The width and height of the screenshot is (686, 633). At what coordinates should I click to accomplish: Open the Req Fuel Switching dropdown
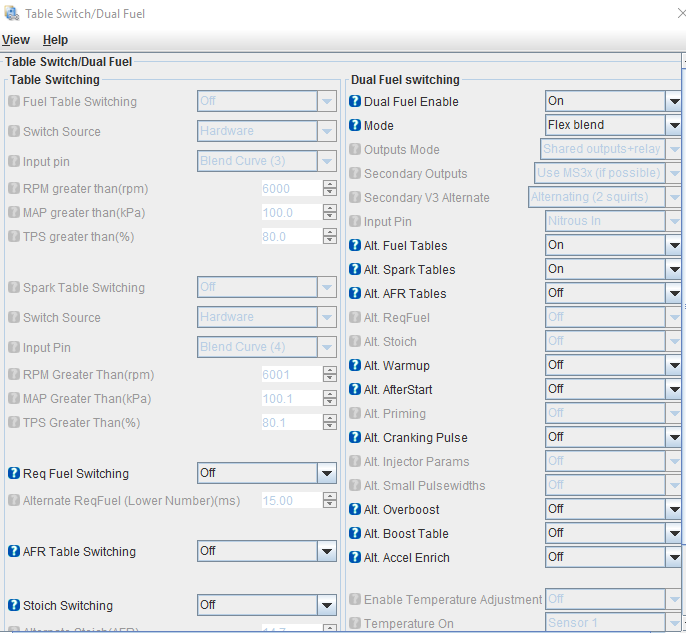tap(267, 473)
